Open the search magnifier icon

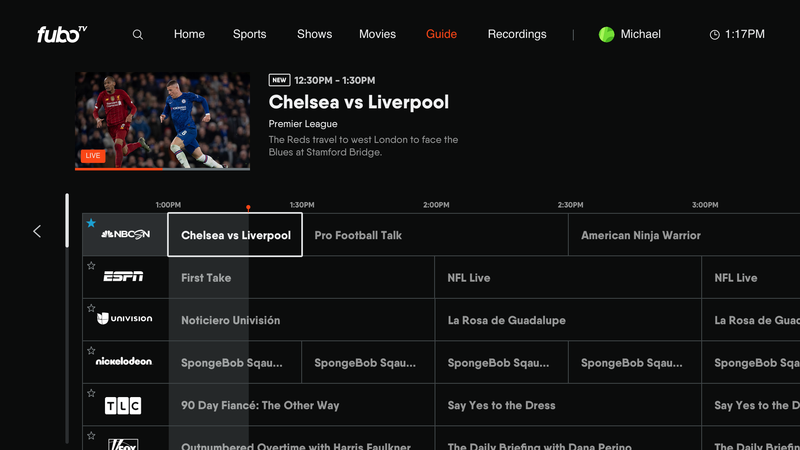[138, 35]
